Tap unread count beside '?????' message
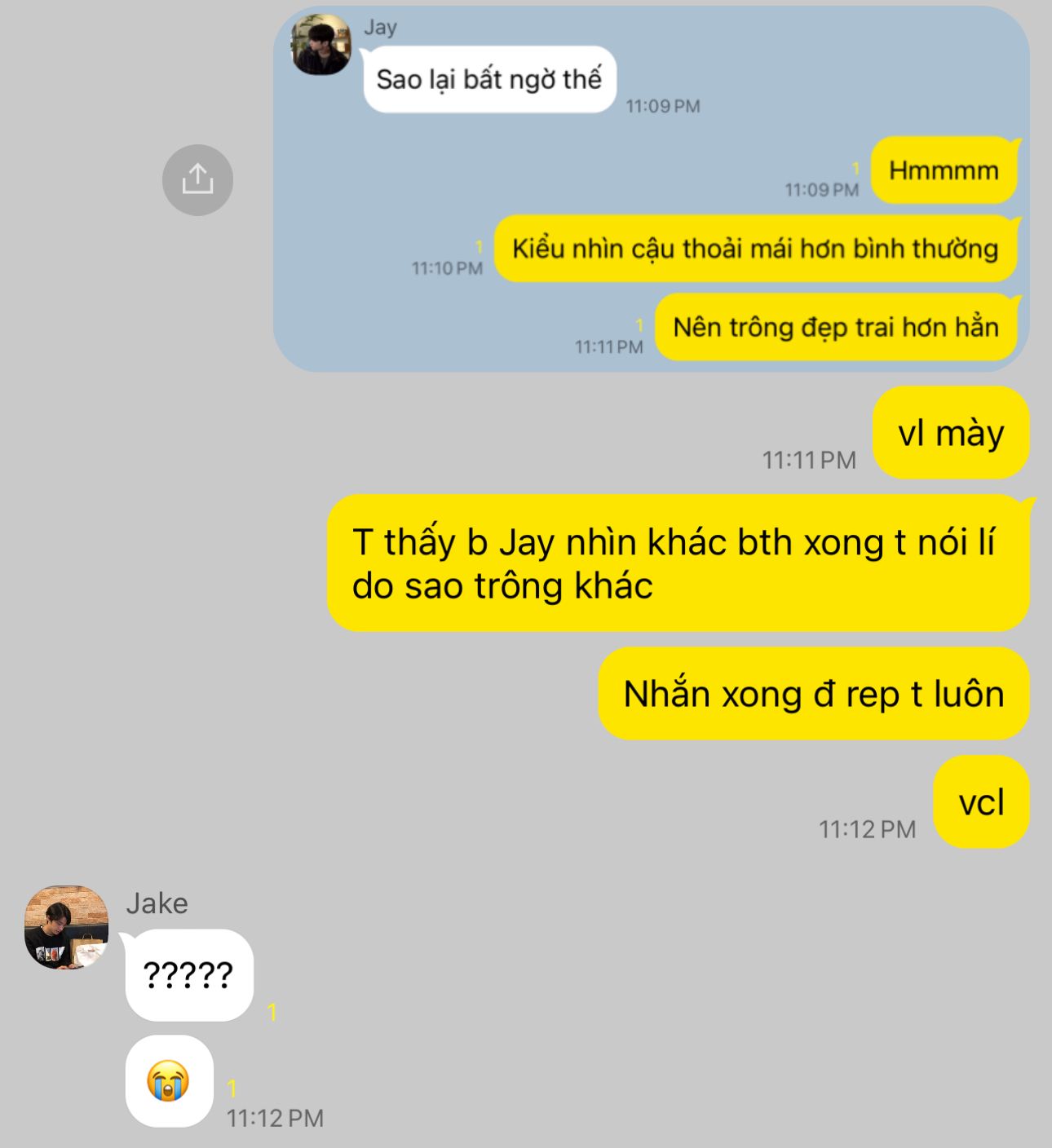Image resolution: width=1052 pixels, height=1148 pixels. point(272,1013)
